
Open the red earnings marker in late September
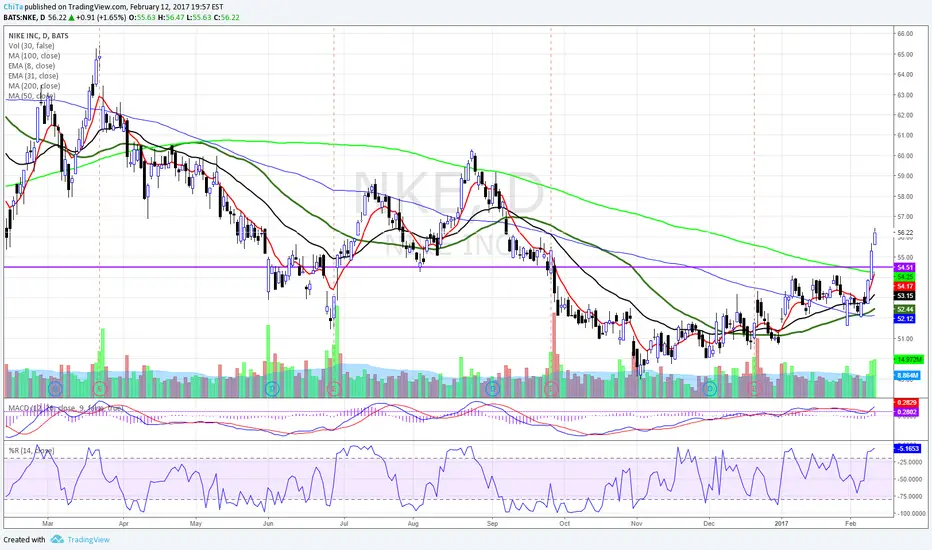[551, 389]
